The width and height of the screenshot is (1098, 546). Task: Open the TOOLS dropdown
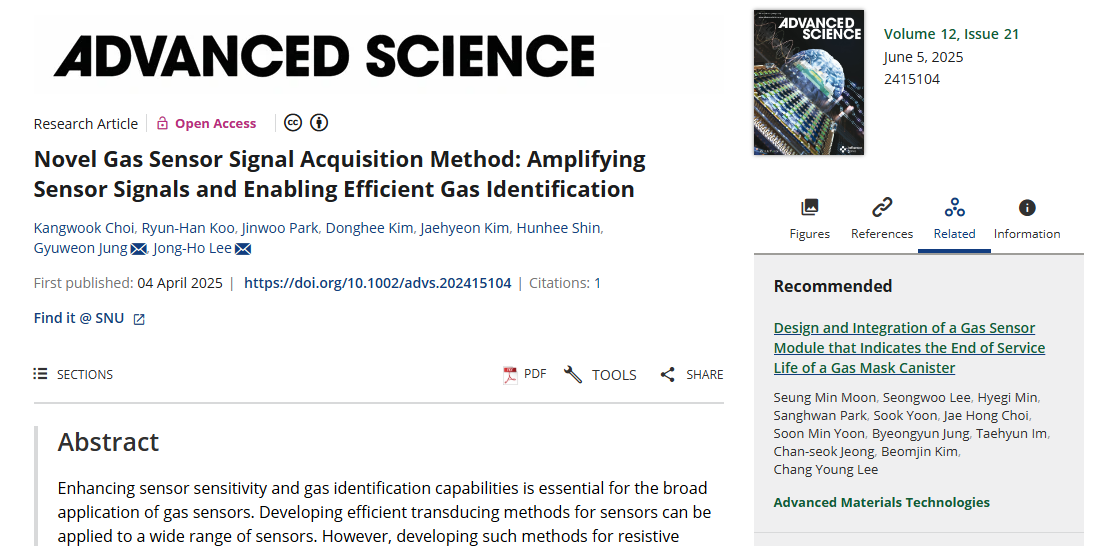point(600,375)
